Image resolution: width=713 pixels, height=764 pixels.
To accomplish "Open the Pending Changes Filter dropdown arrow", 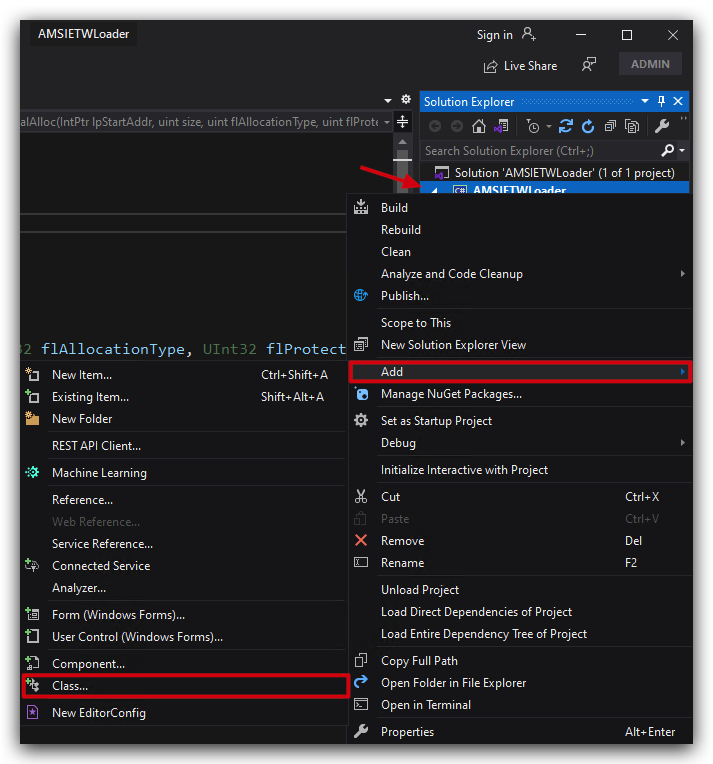I will tap(549, 127).
